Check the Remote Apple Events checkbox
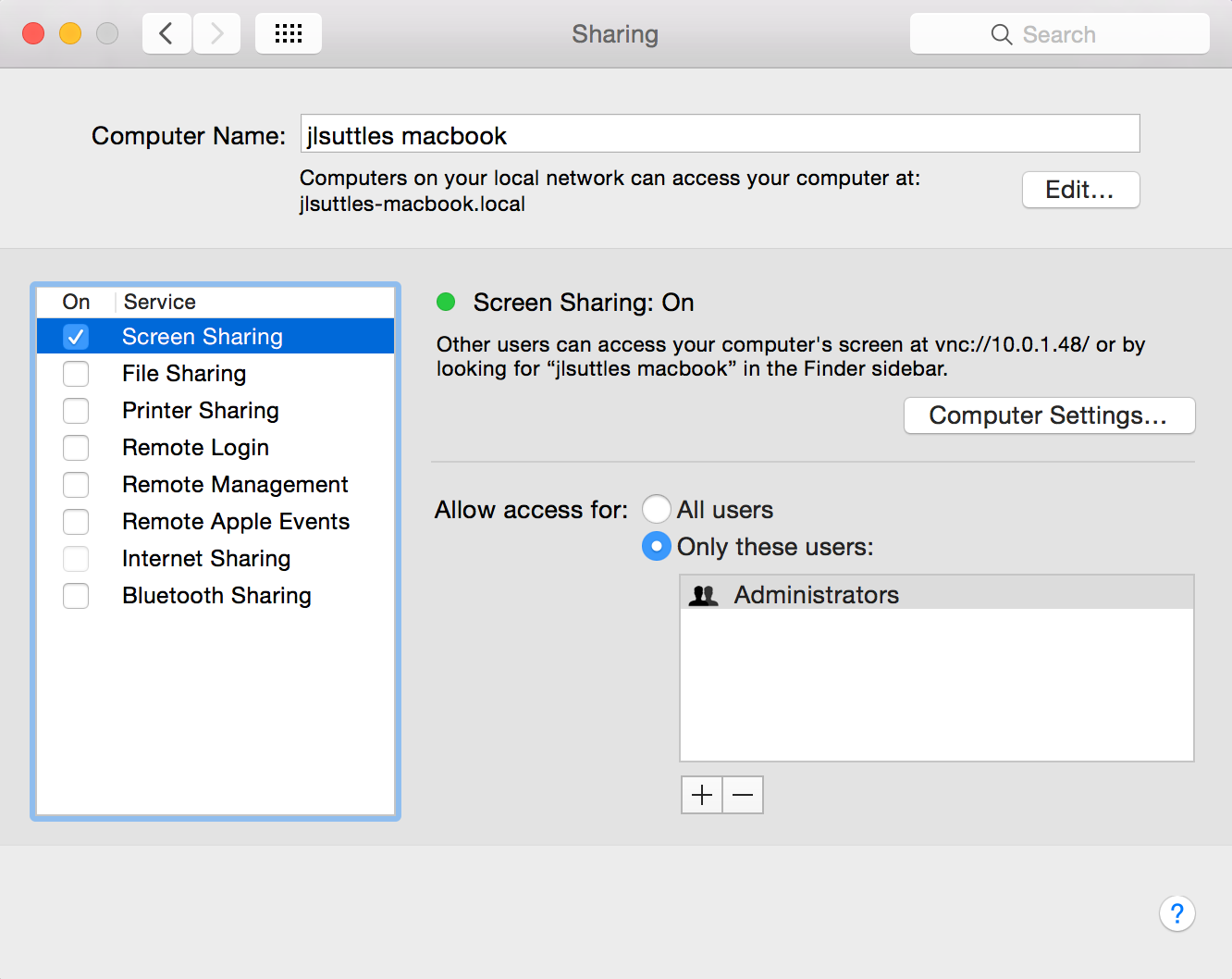Screen dimensions: 1232x979 76,522
